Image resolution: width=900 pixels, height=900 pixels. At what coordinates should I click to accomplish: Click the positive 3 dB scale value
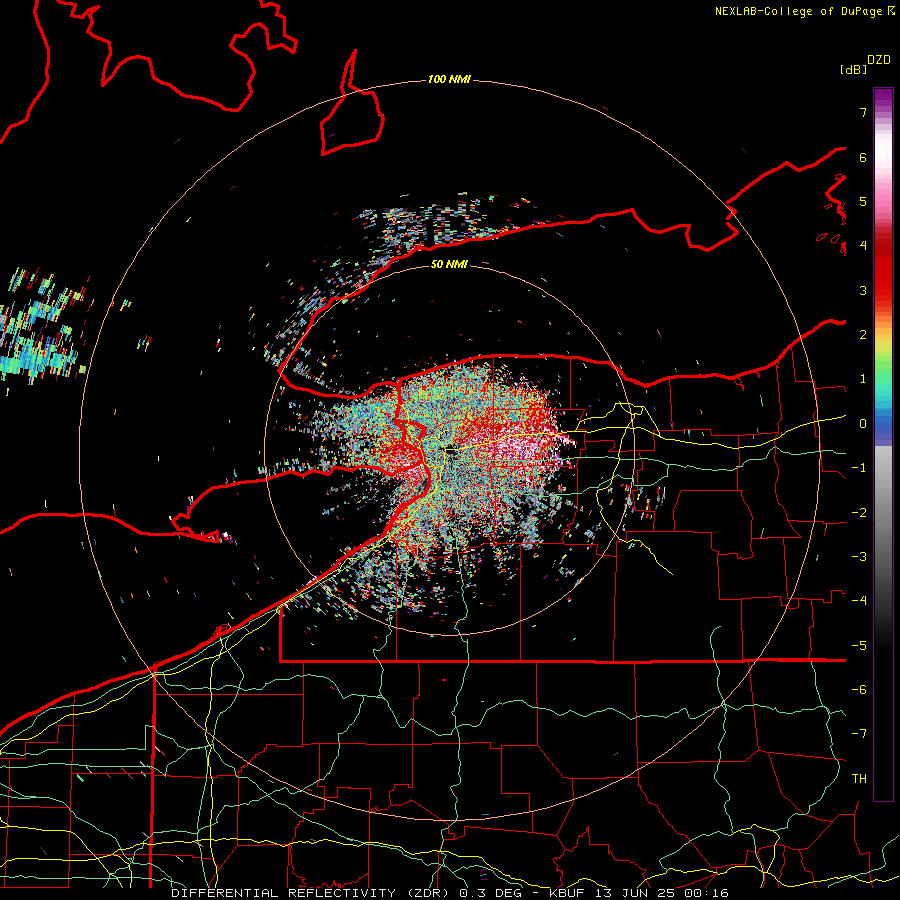click(x=863, y=290)
